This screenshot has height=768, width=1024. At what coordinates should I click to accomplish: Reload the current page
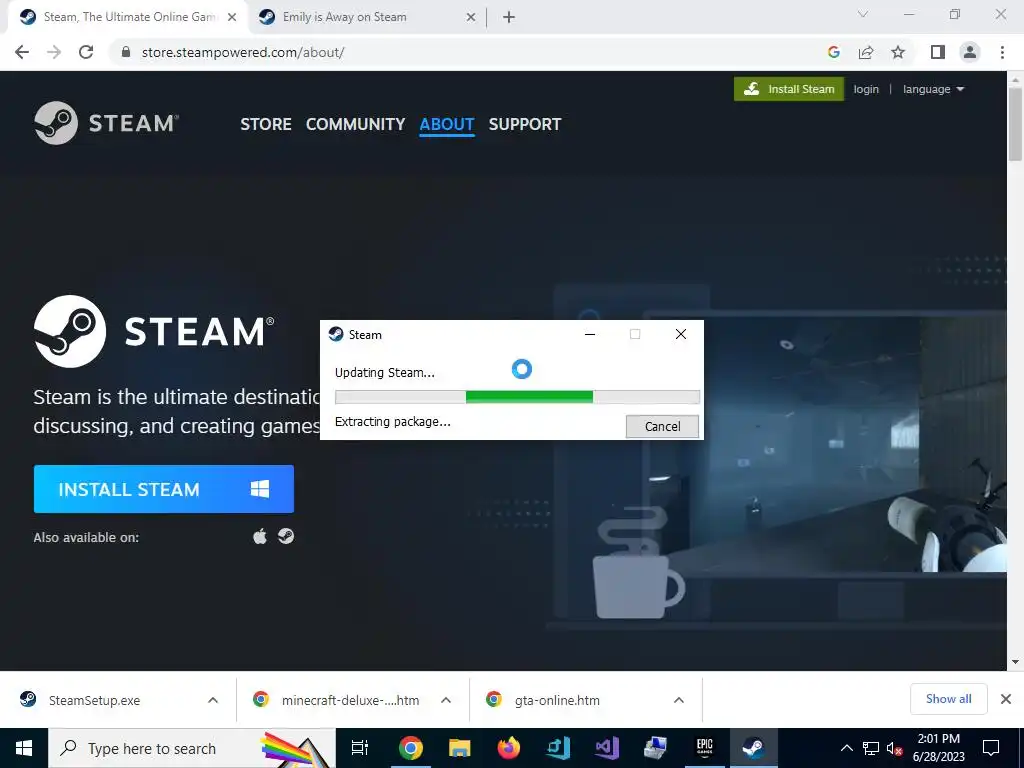point(86,52)
